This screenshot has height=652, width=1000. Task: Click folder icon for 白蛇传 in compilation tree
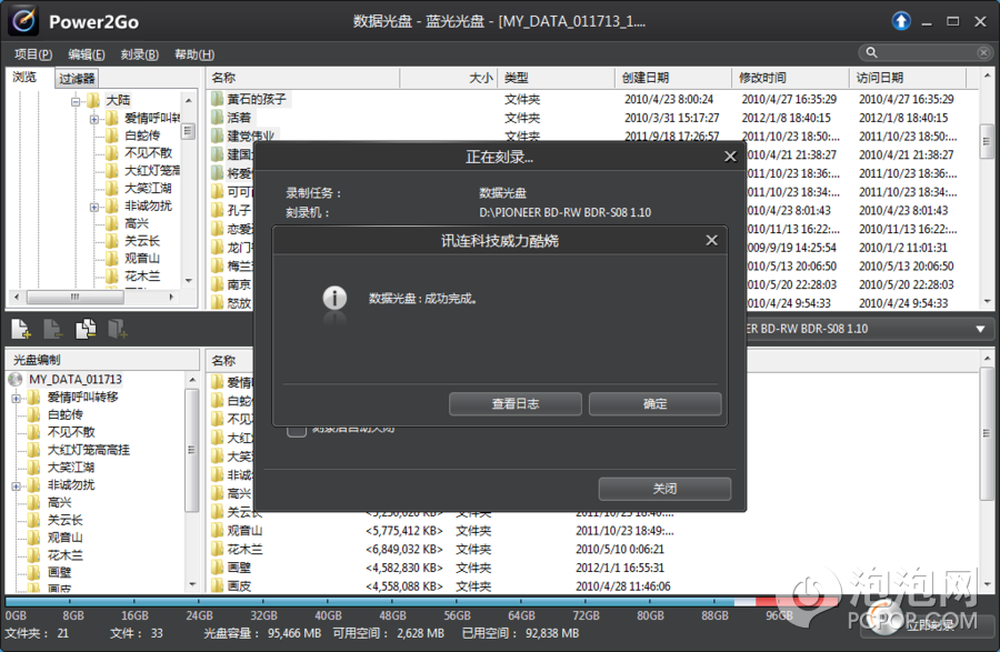[x=34, y=415]
